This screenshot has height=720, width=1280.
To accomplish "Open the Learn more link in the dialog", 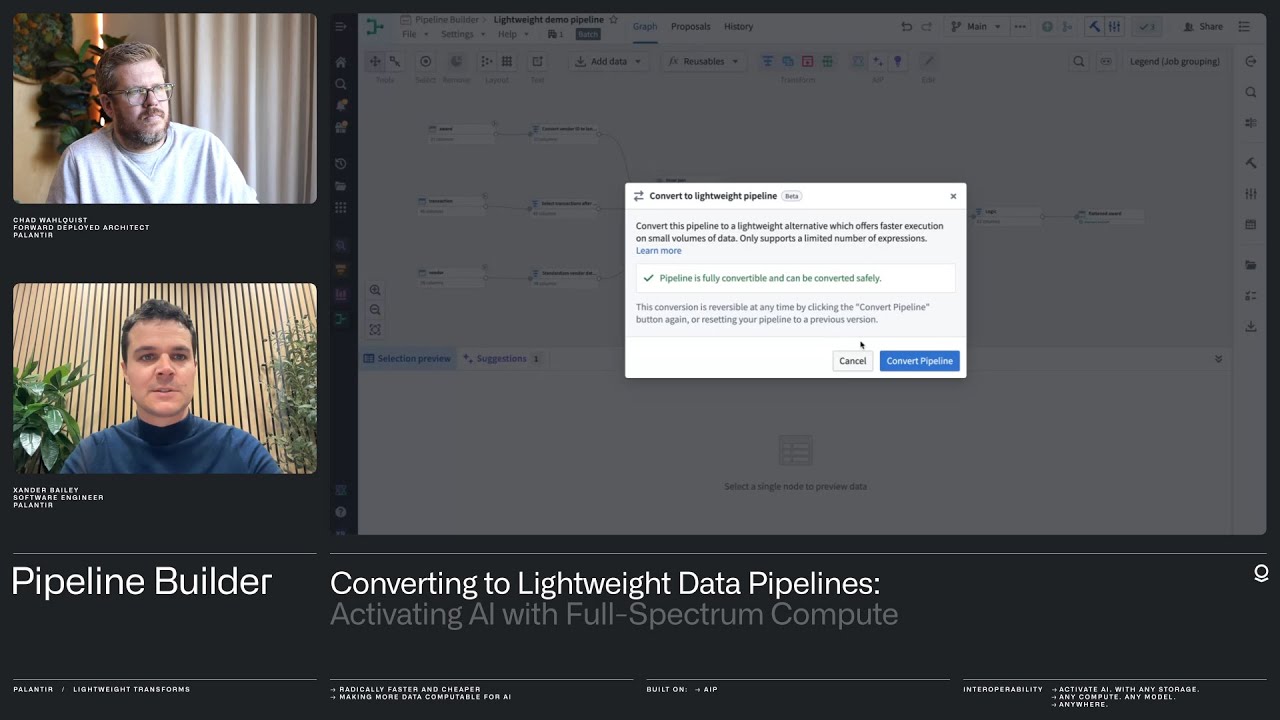I will [658, 250].
